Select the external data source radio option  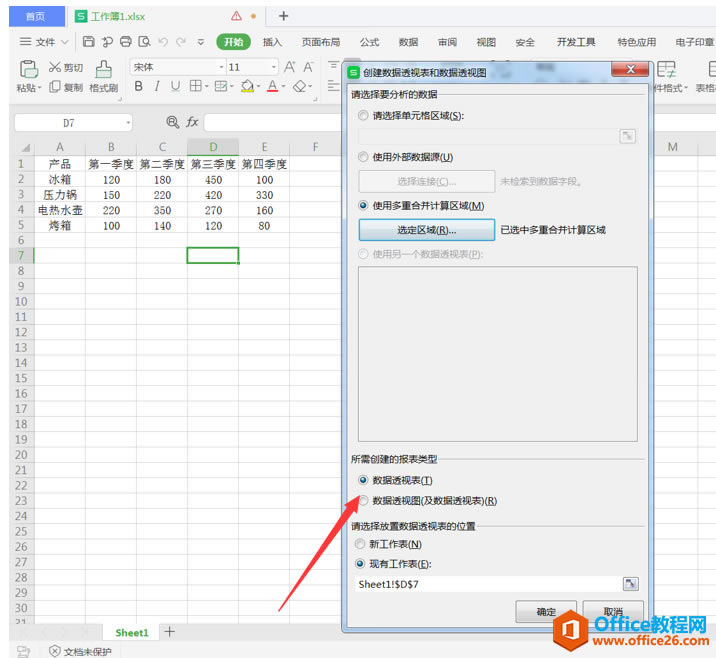[x=363, y=157]
